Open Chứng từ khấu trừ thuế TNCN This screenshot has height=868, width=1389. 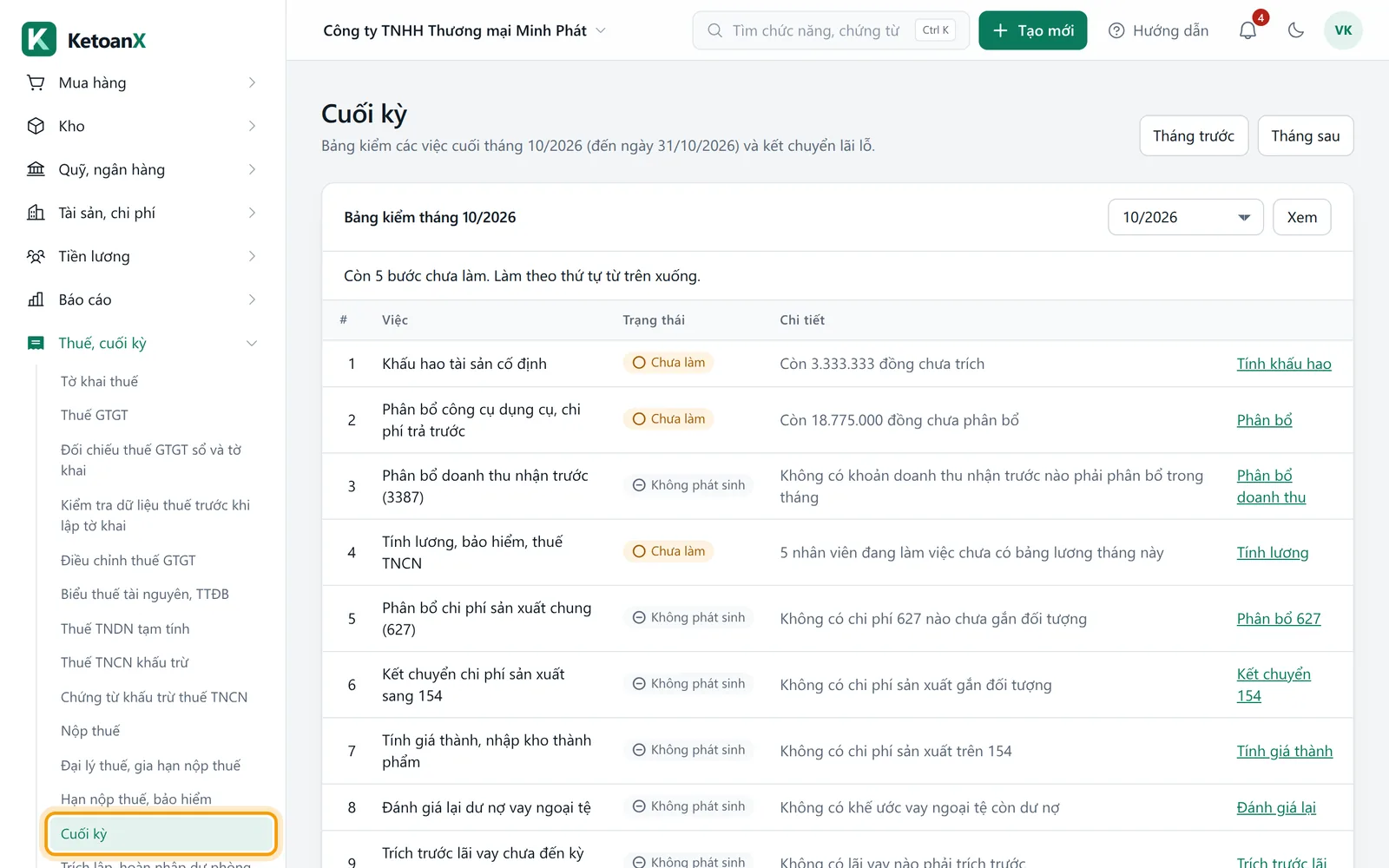[x=154, y=697]
